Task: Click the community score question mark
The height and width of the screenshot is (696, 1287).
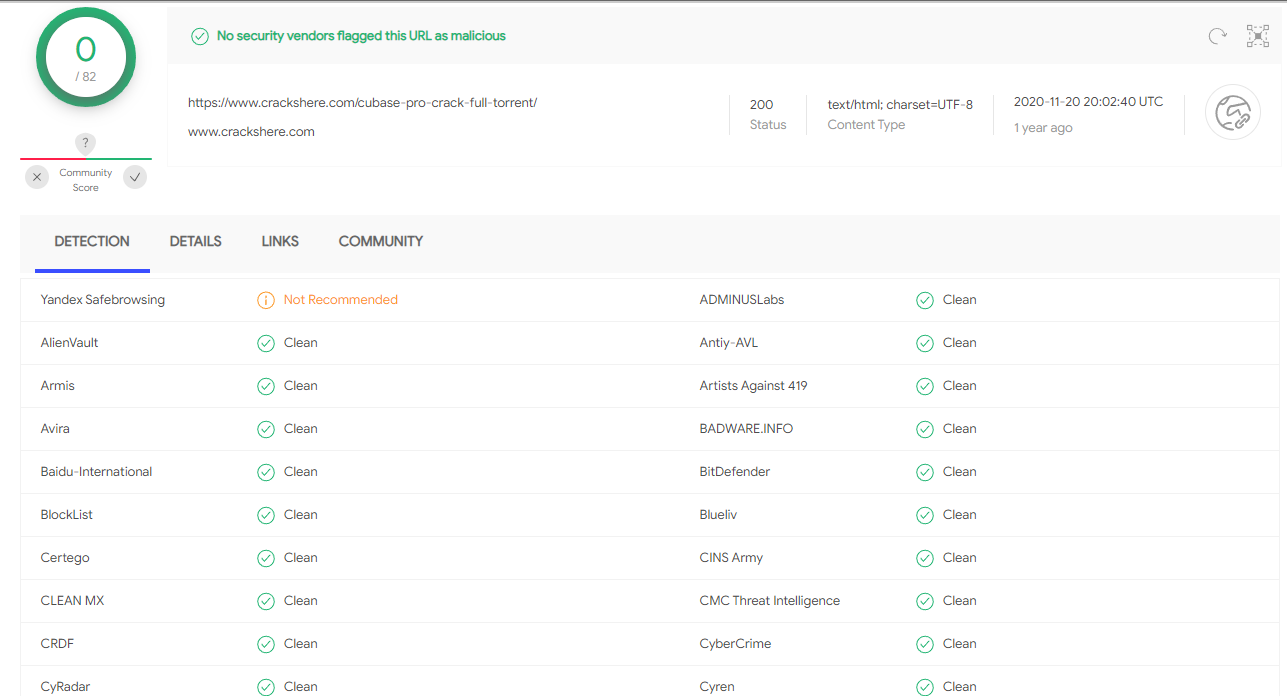Action: click(x=86, y=143)
